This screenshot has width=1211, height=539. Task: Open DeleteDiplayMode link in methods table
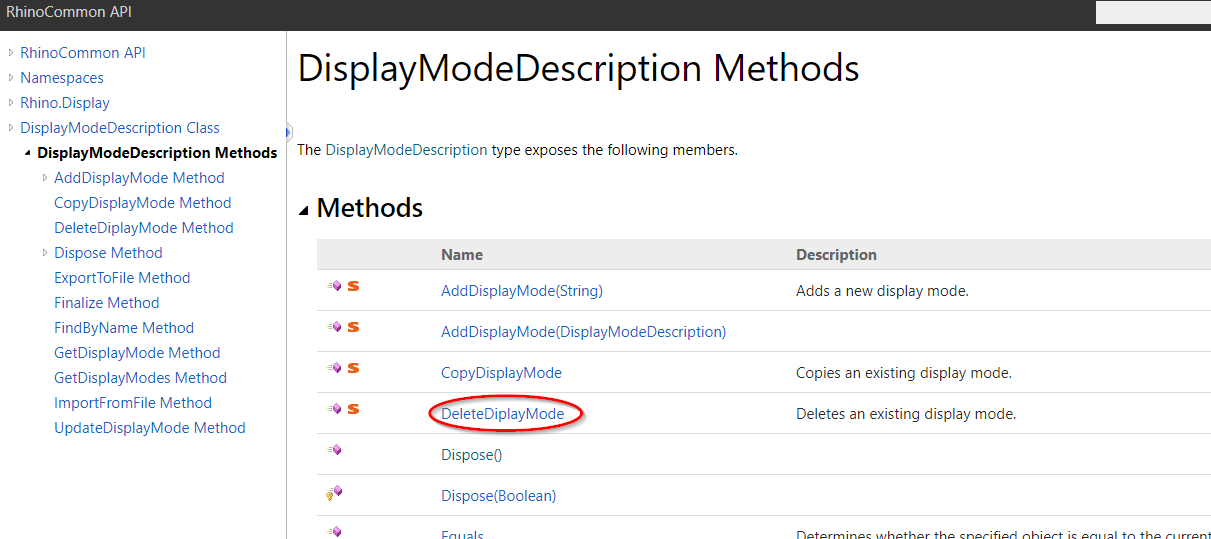click(503, 414)
